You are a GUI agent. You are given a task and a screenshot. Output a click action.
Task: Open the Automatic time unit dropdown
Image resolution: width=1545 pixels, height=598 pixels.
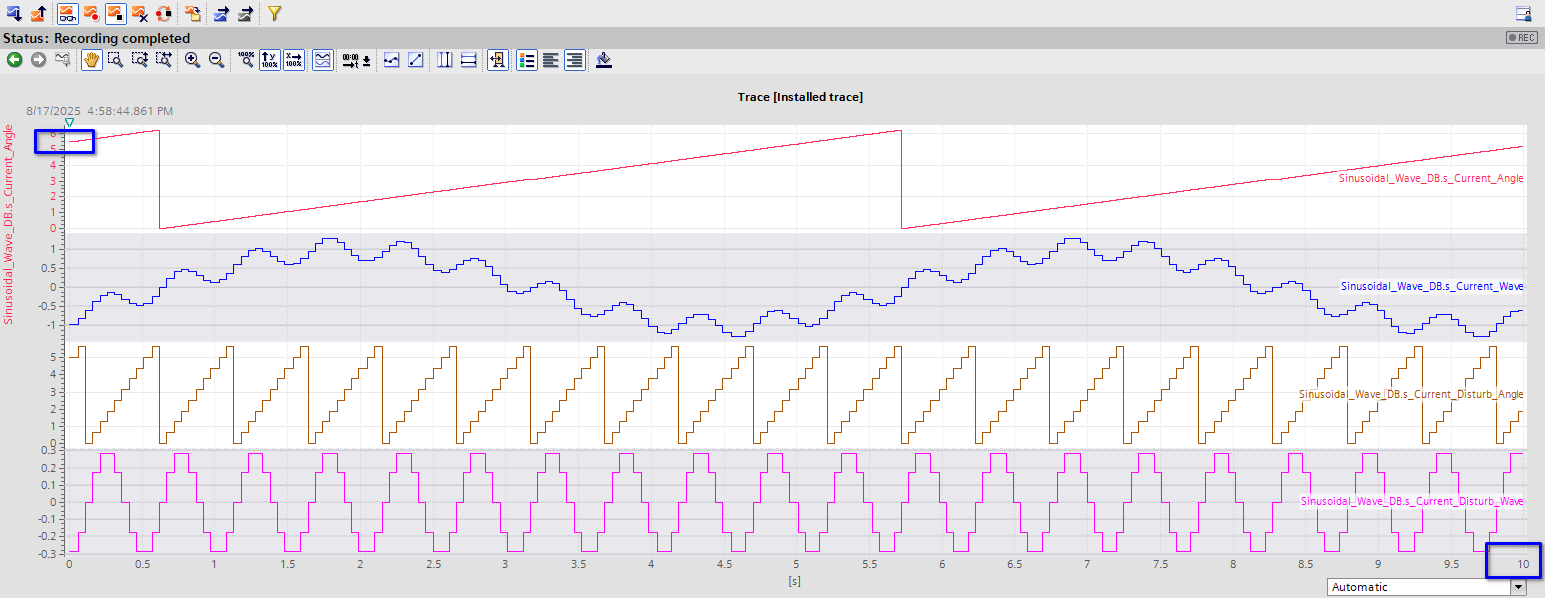(x=1418, y=587)
